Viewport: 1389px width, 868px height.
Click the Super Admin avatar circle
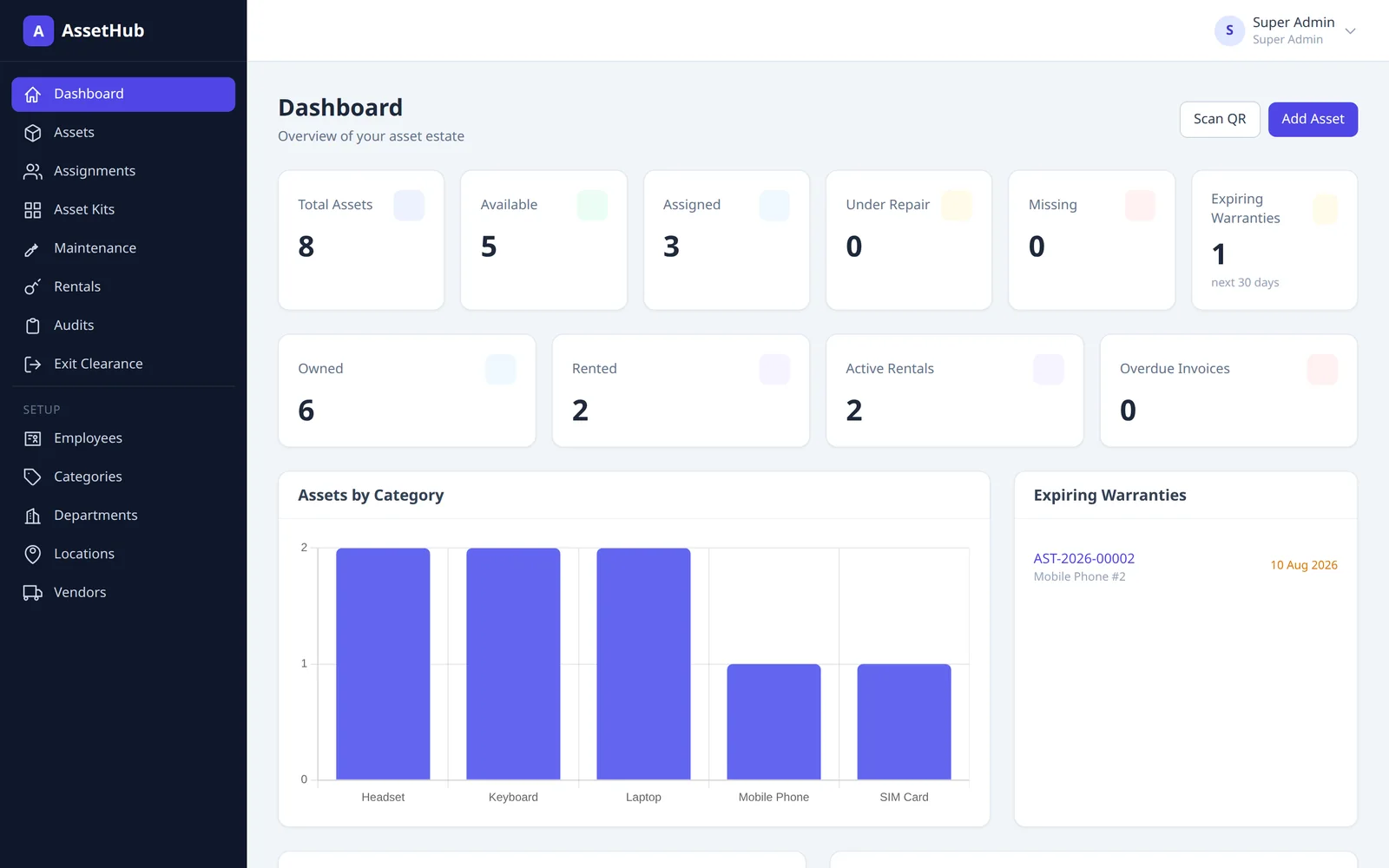(x=1229, y=30)
